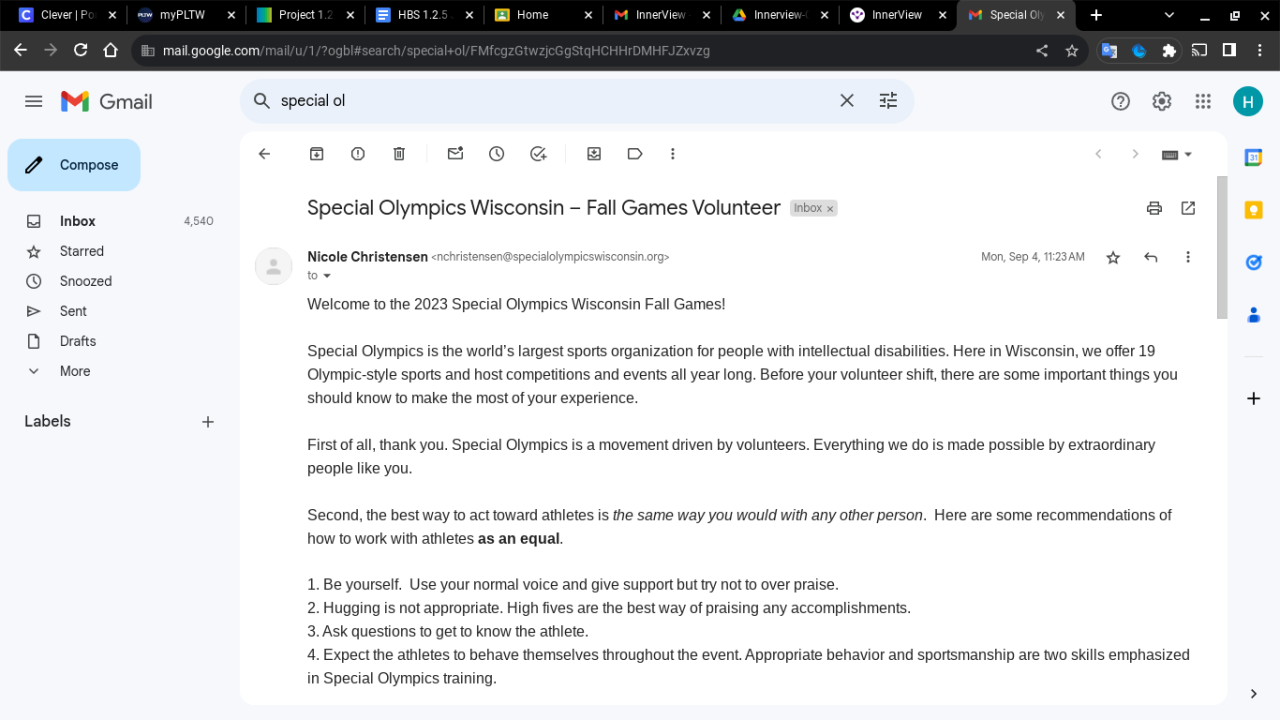Open the input tools keyboard dropdown
This screenshot has width=1280, height=720.
tap(1177, 154)
